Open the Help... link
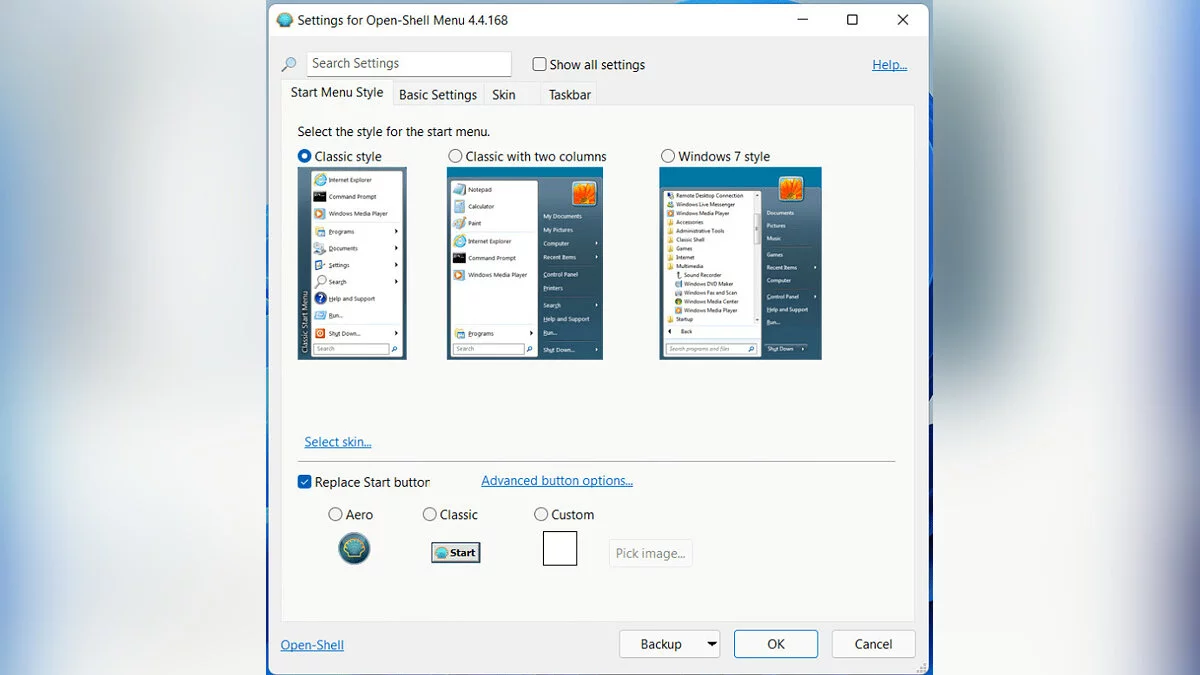Viewport: 1200px width, 675px height. pos(890,65)
